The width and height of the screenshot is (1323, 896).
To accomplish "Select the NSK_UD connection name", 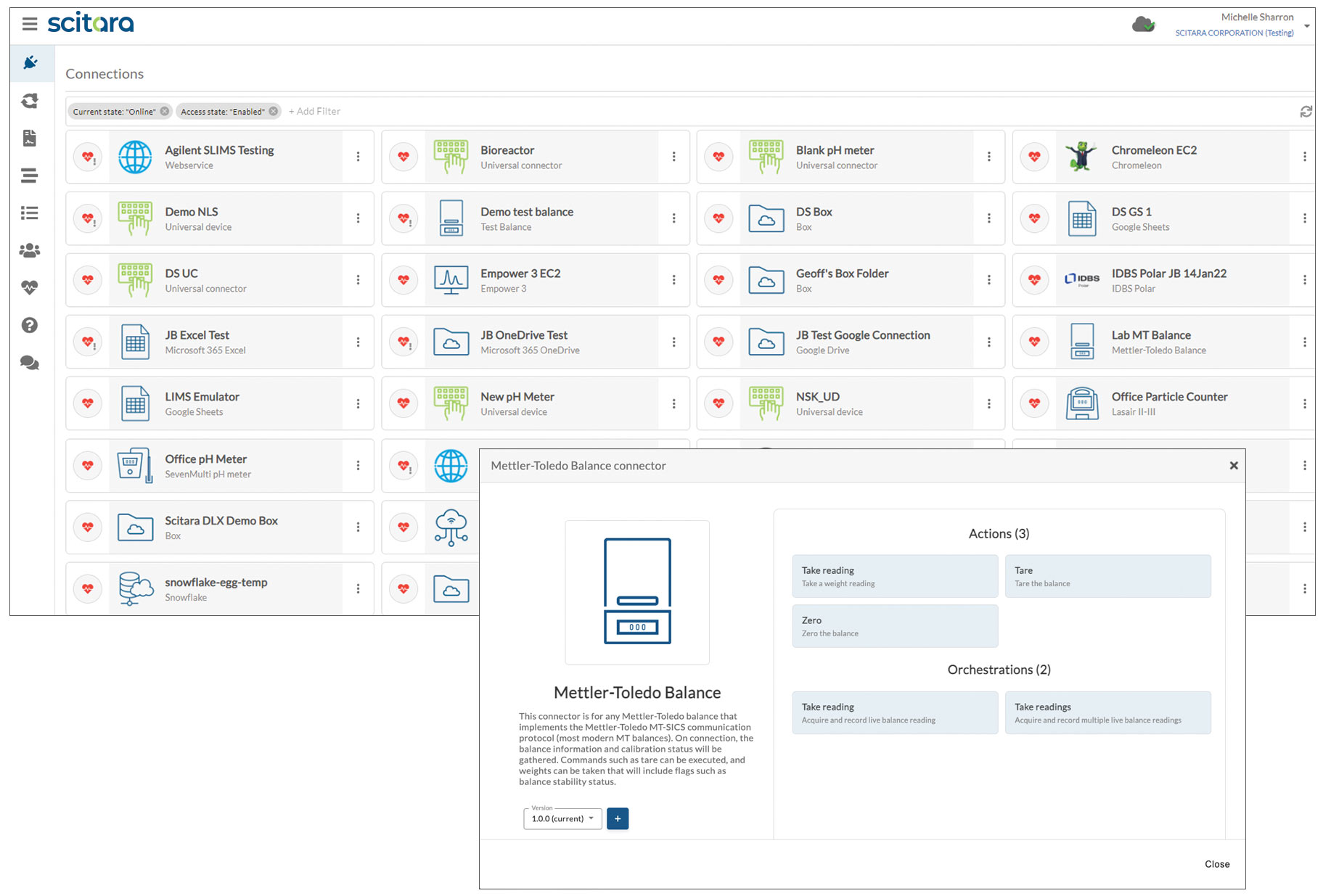I will click(x=818, y=397).
